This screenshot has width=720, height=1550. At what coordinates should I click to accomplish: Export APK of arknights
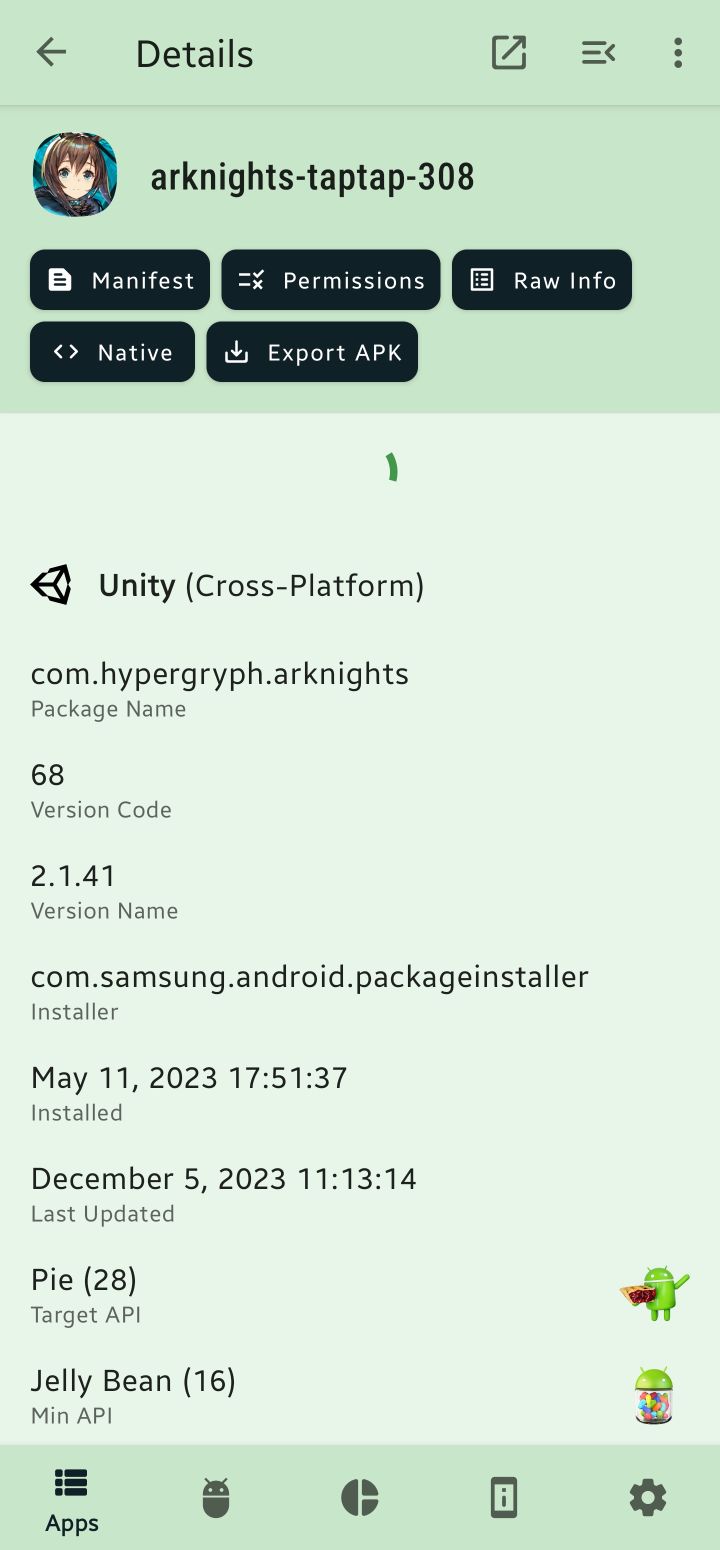[312, 352]
